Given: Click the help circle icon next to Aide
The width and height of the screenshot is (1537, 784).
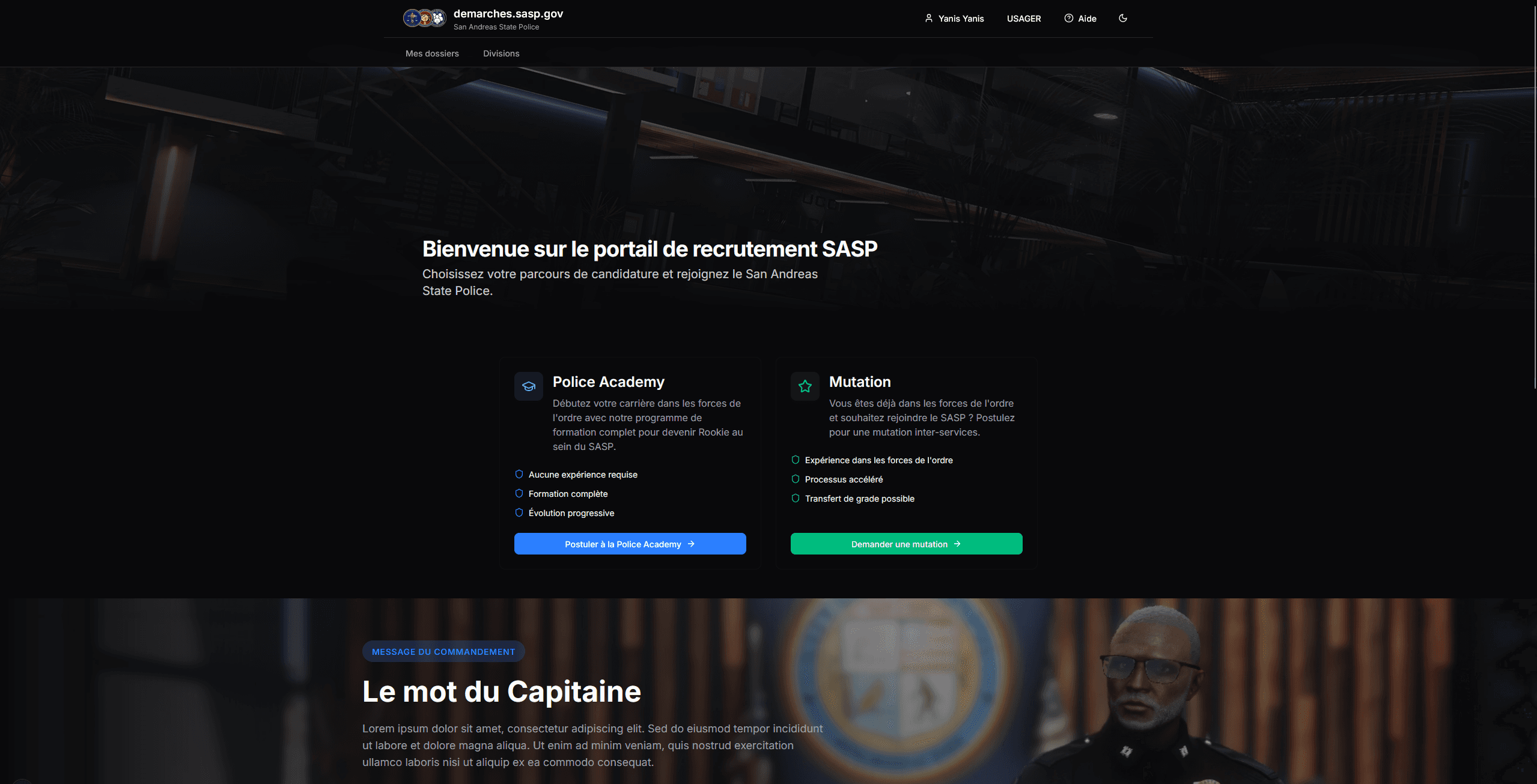Looking at the screenshot, I should point(1068,19).
